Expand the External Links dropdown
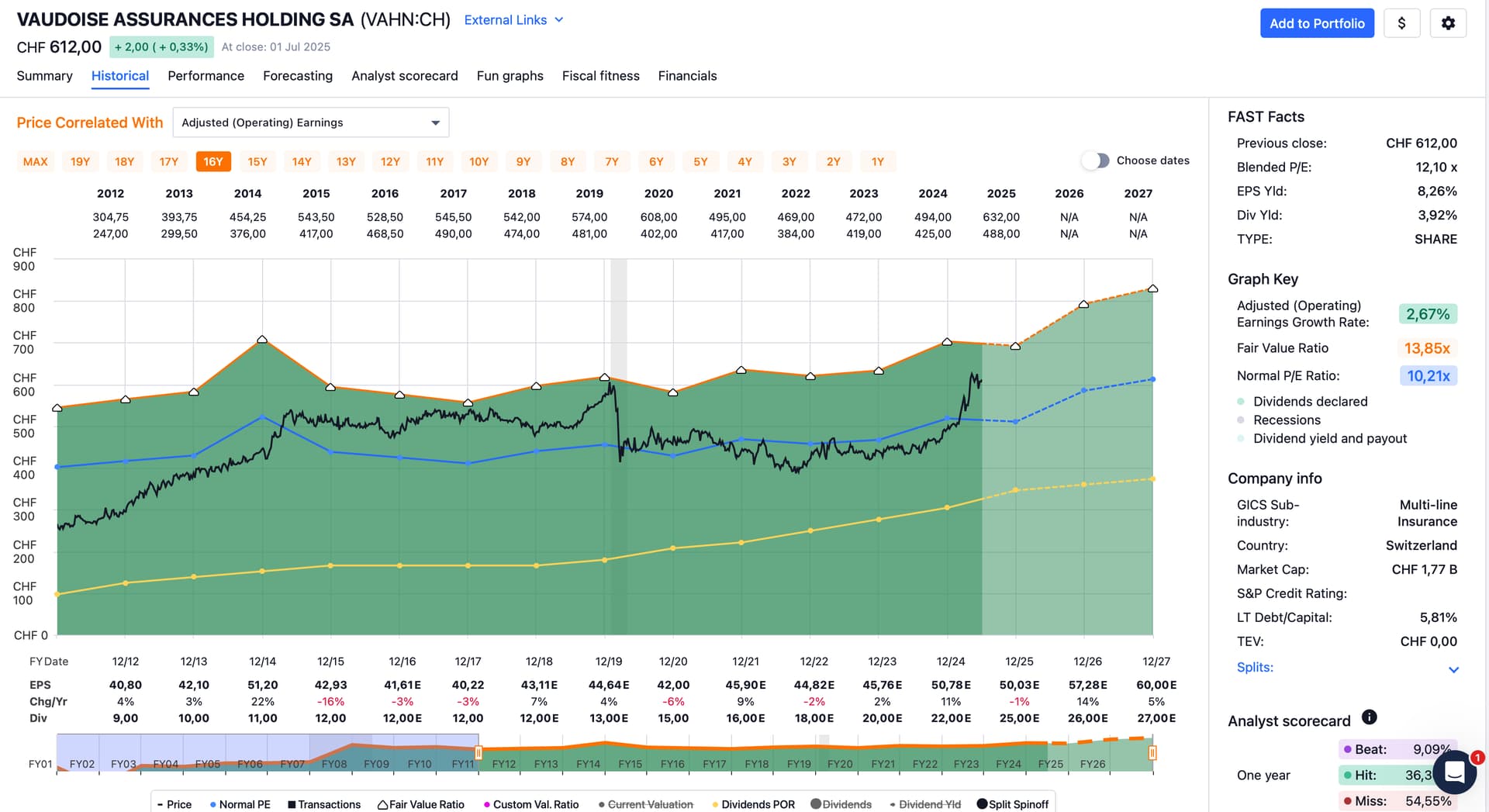The image size is (1489, 812). click(x=513, y=20)
